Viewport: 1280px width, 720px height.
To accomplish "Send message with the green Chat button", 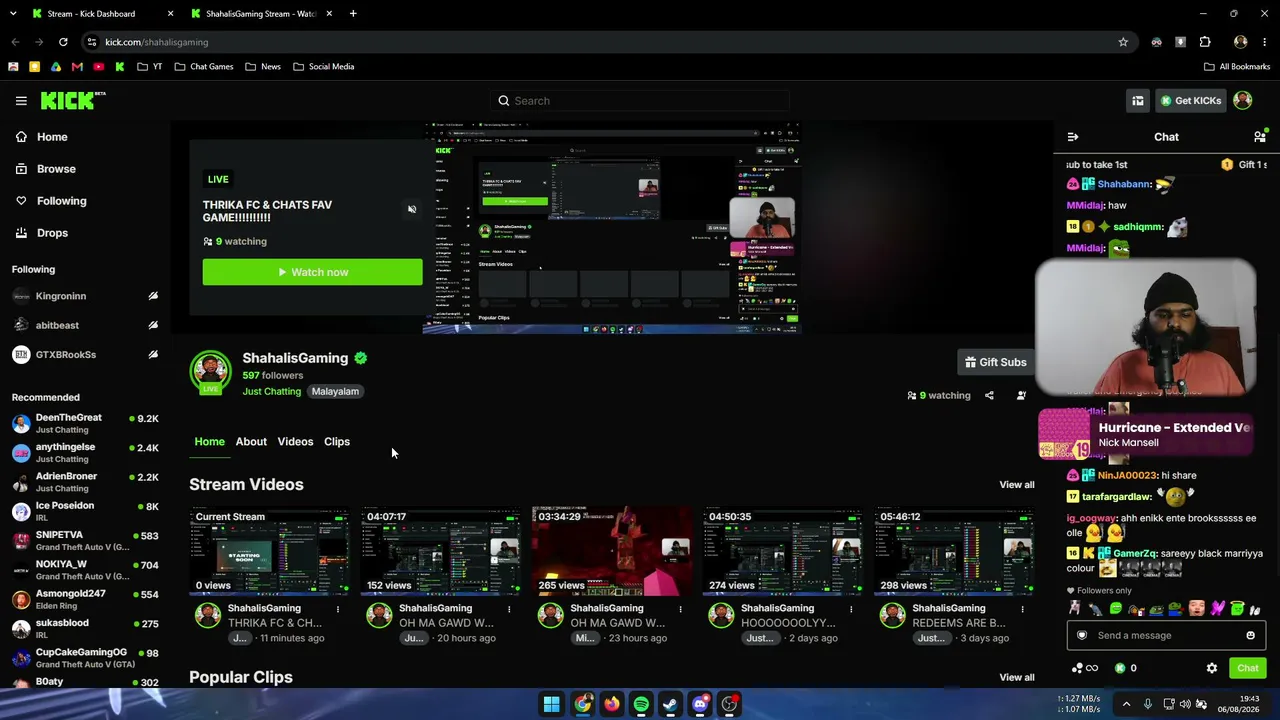I will tap(1247, 668).
